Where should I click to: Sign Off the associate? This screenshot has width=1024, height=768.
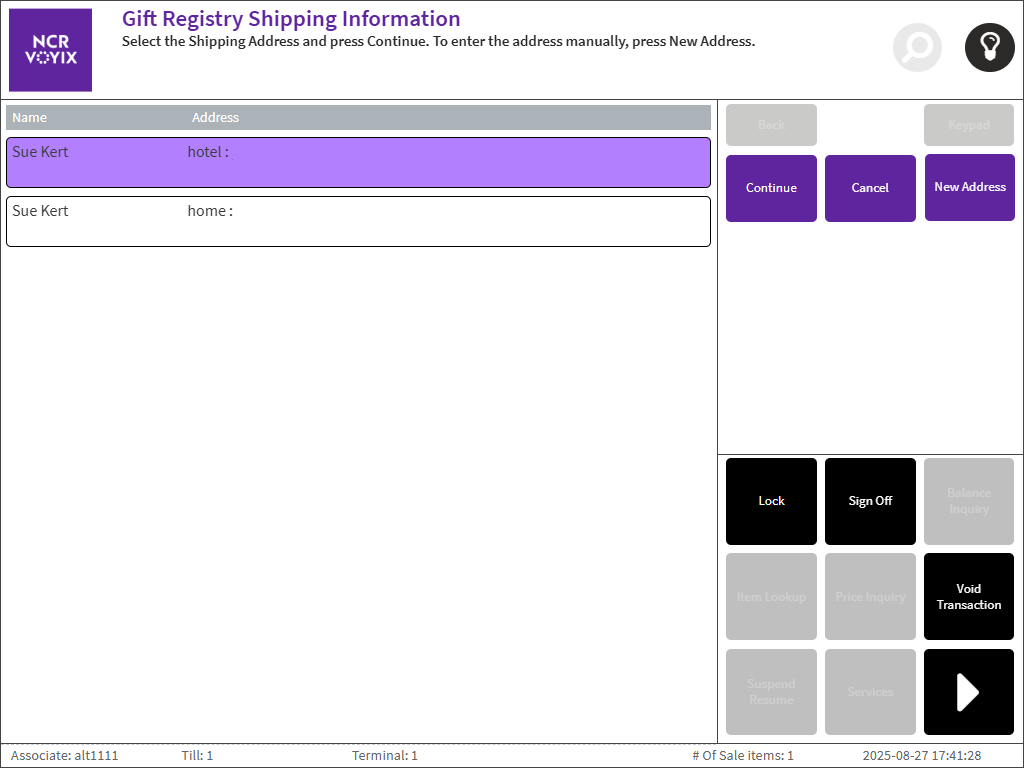point(870,501)
